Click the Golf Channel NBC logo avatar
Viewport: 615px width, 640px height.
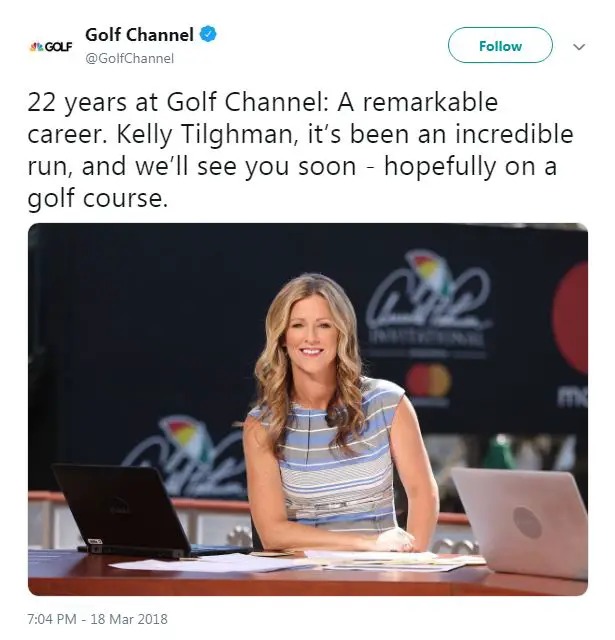(x=51, y=47)
